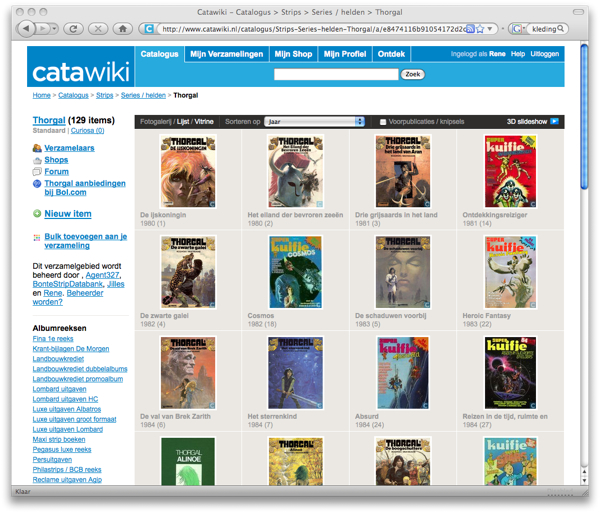Bookmark page with the star icon
This screenshot has width=600, height=513.
click(x=480, y=29)
